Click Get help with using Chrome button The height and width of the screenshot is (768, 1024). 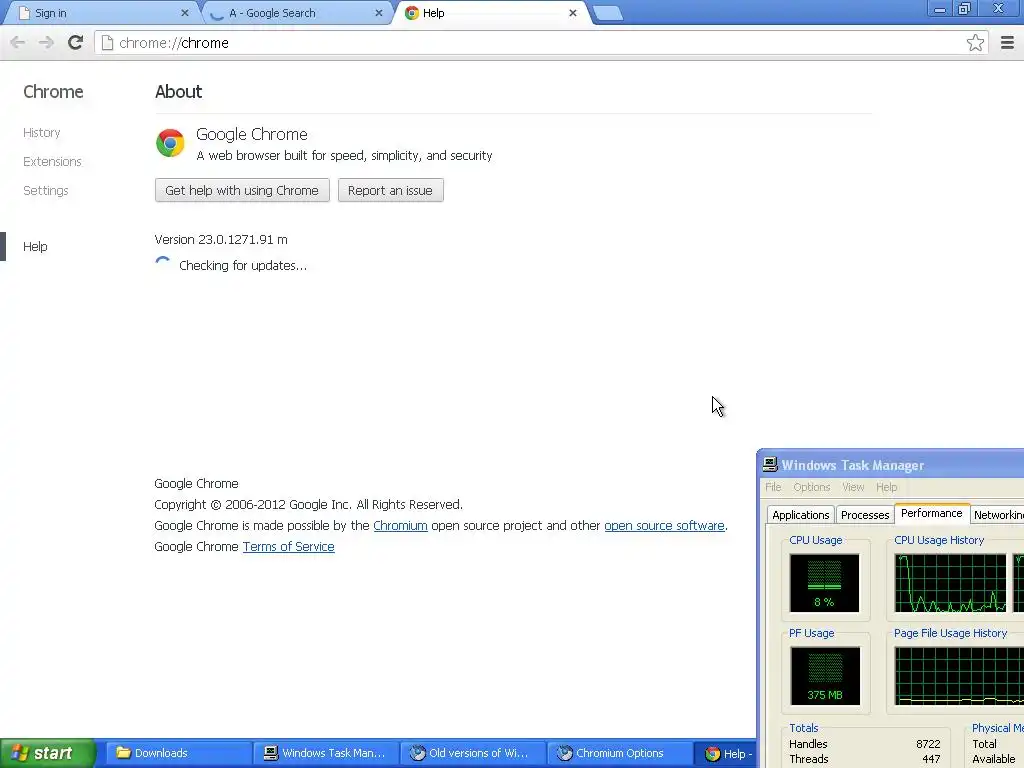[x=242, y=190]
